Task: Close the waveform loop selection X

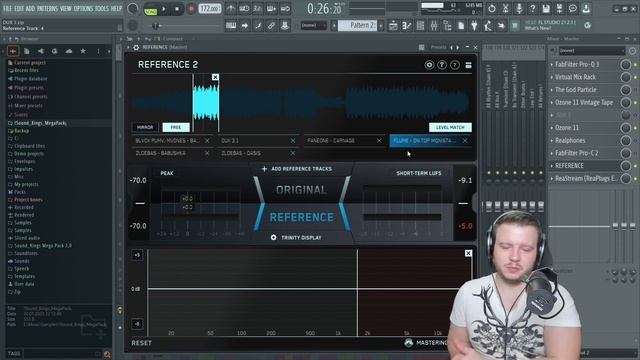Action: pos(215,77)
